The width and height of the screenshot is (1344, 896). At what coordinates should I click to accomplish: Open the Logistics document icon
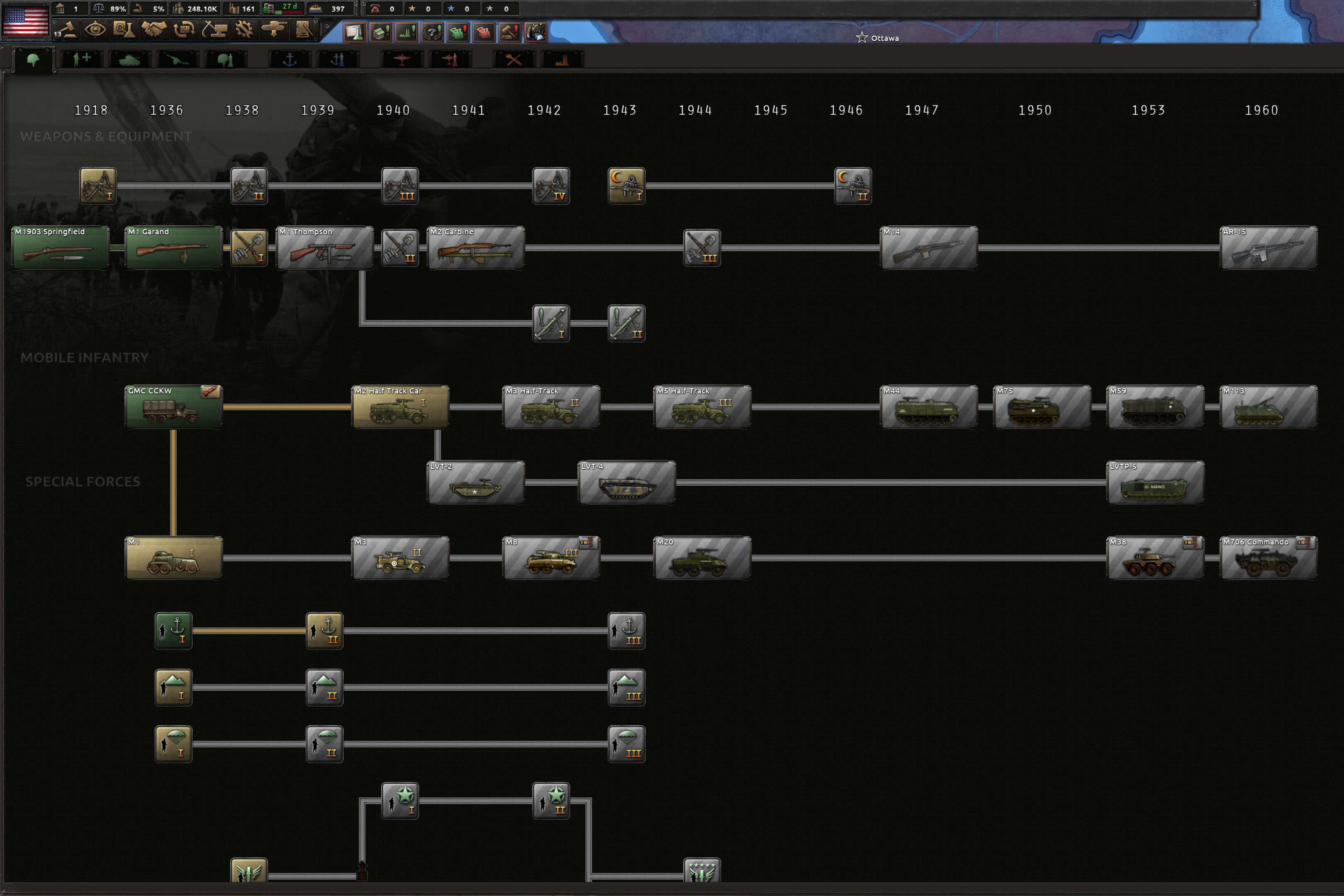[304, 30]
